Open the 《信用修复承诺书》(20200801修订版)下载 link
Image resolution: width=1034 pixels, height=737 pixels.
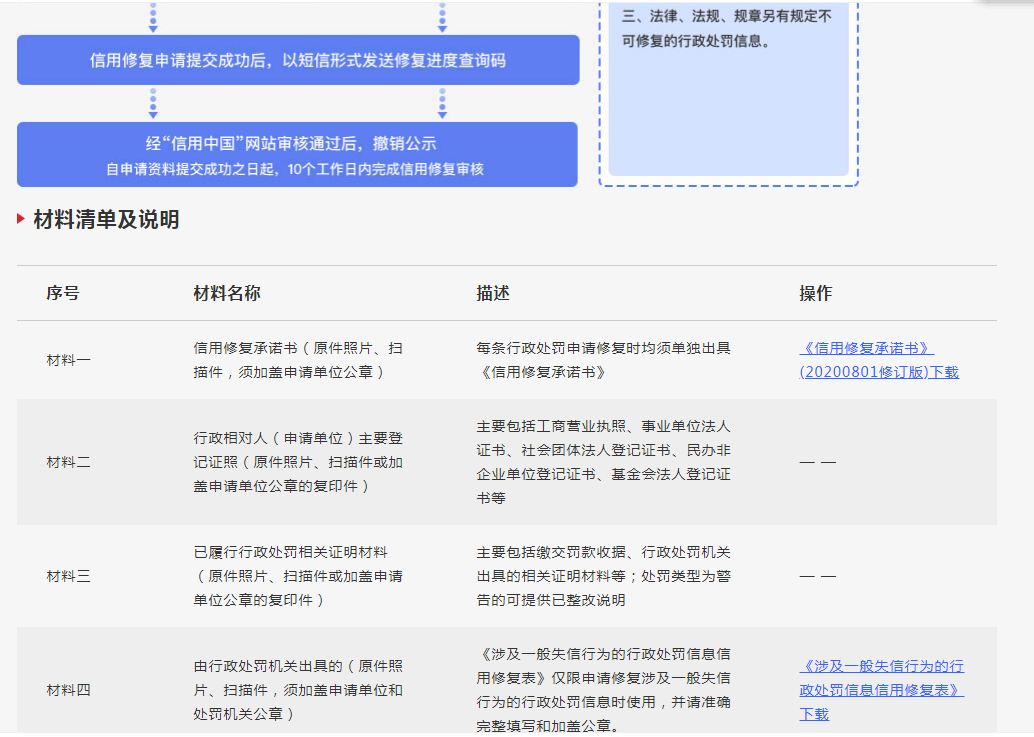(x=879, y=360)
